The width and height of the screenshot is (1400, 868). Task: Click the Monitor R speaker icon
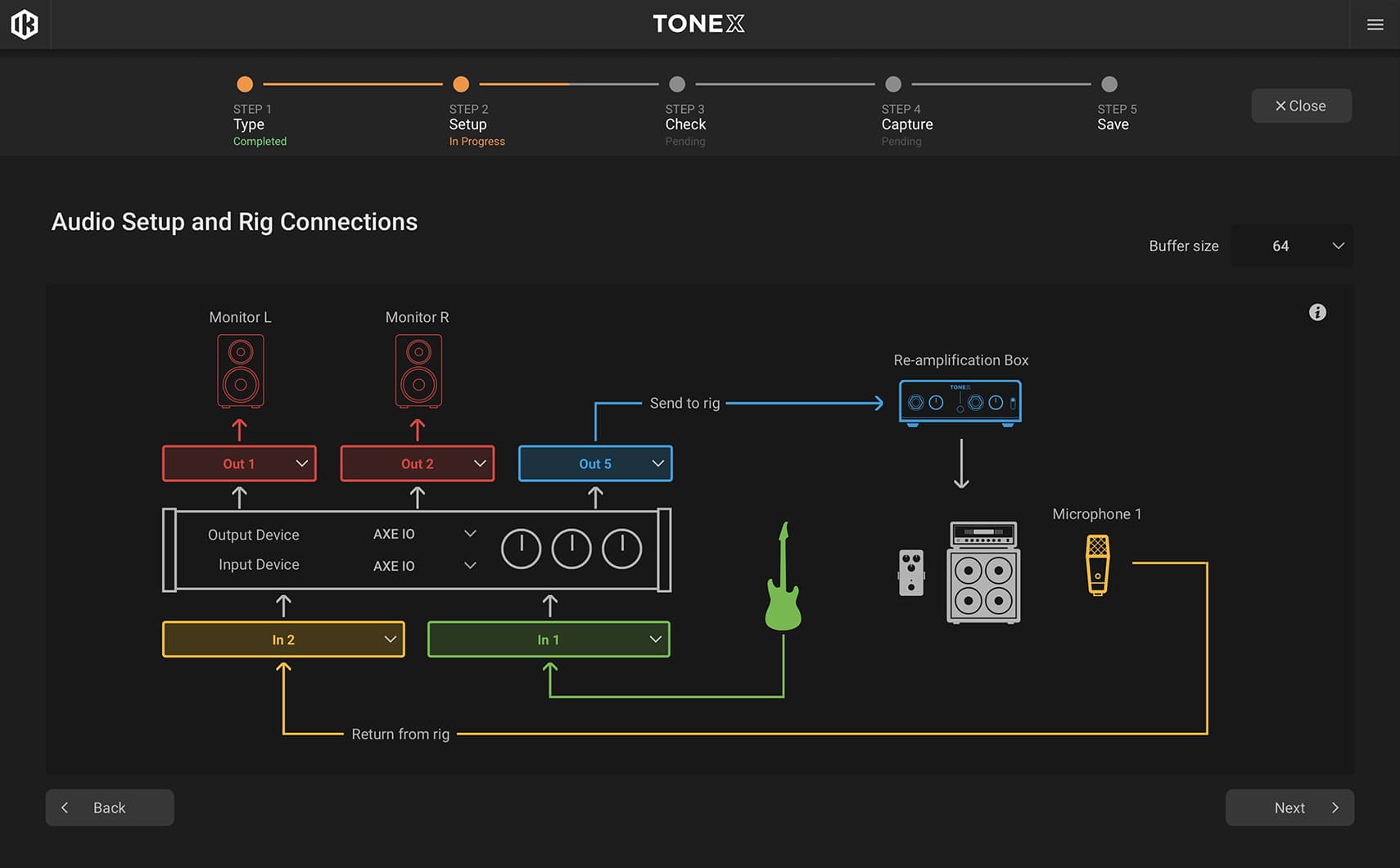[418, 371]
